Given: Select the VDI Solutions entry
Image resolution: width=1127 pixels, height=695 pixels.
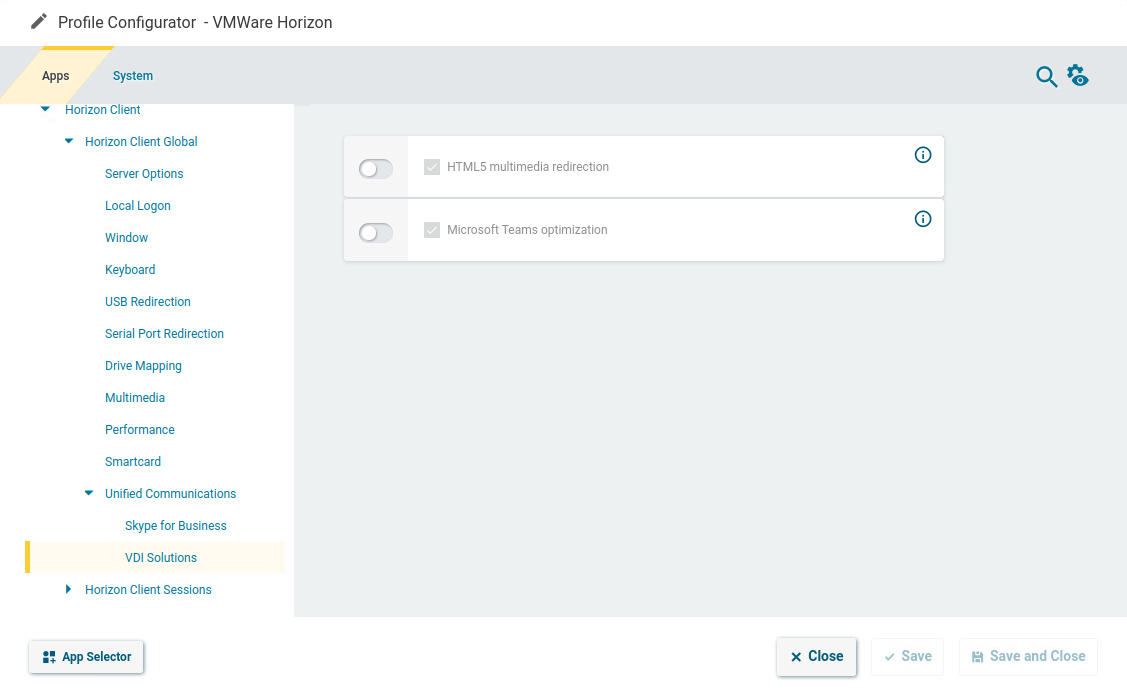Looking at the screenshot, I should click(x=155, y=557).
